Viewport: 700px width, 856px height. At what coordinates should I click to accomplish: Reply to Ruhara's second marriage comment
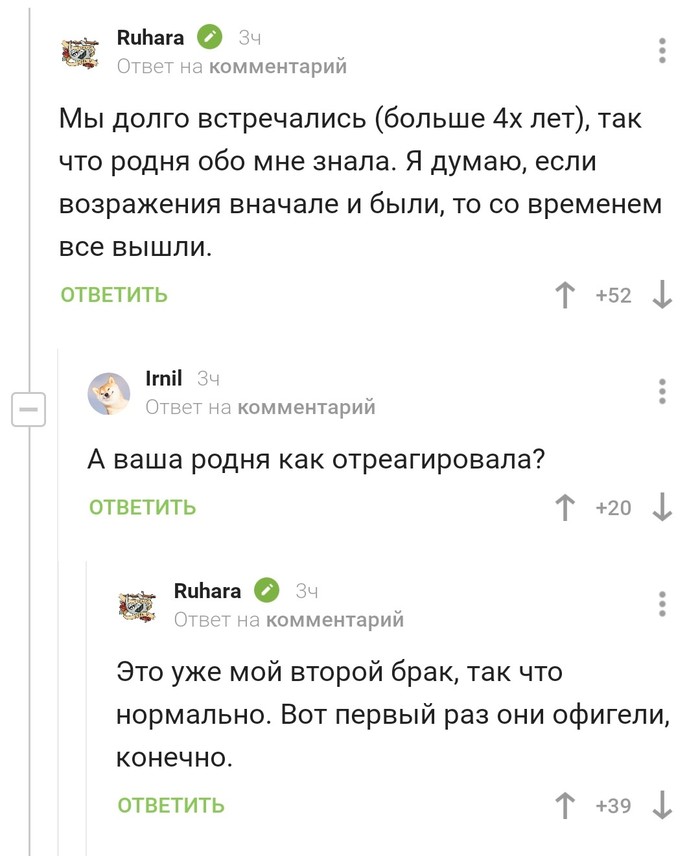point(171,805)
